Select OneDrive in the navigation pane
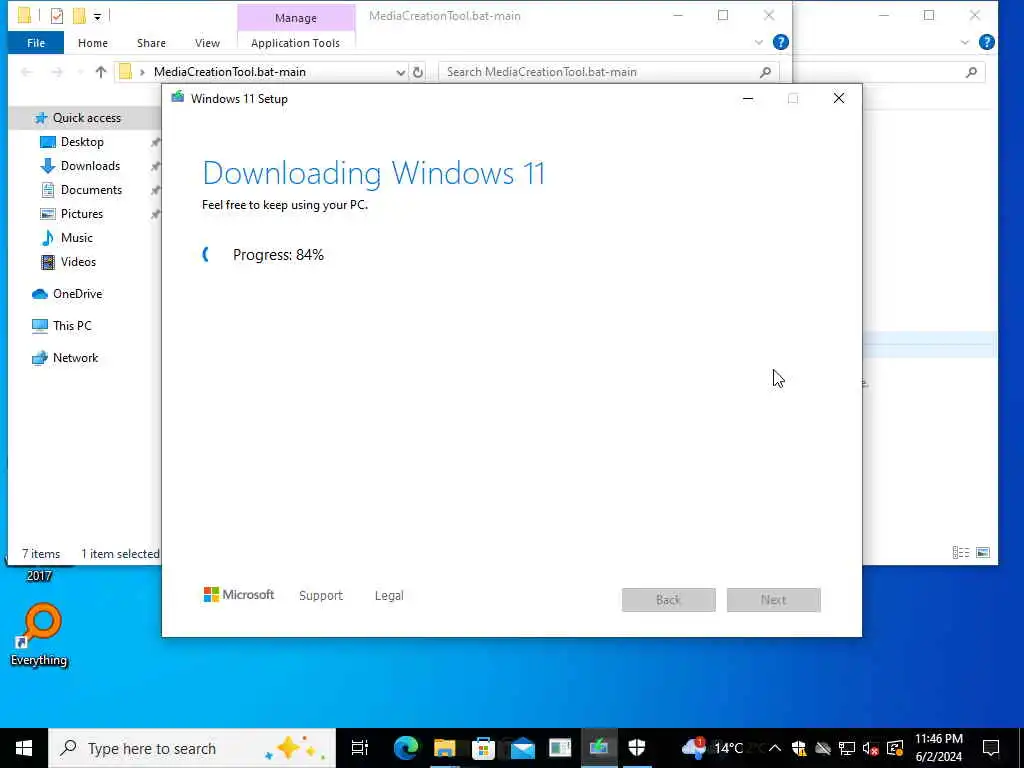 77,294
